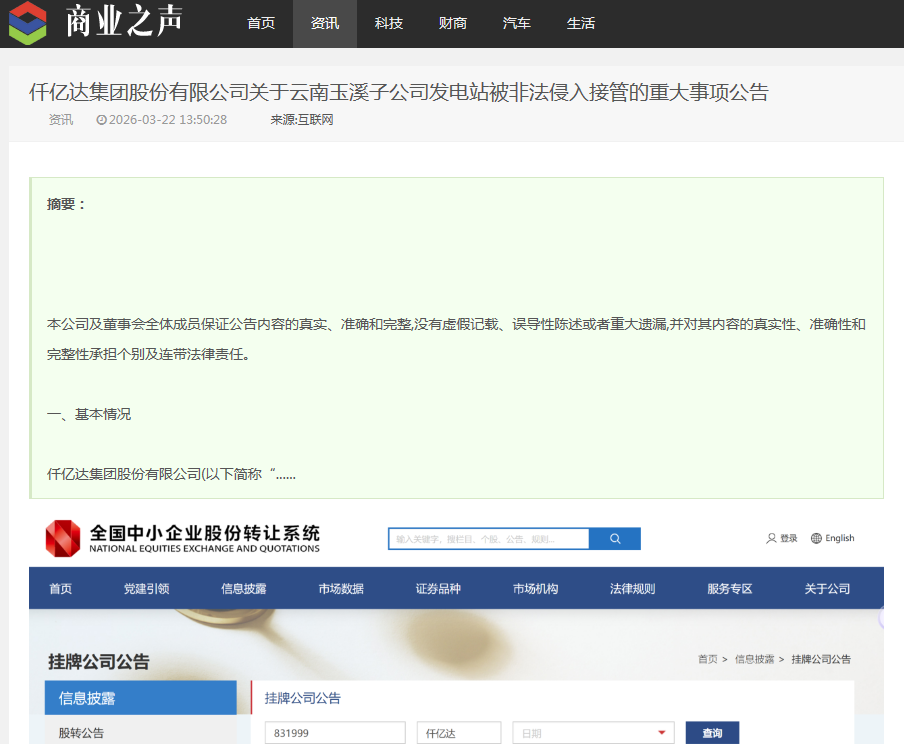The image size is (904, 744).
Task: Click the stock code field showing 831999
Action: coord(335,733)
